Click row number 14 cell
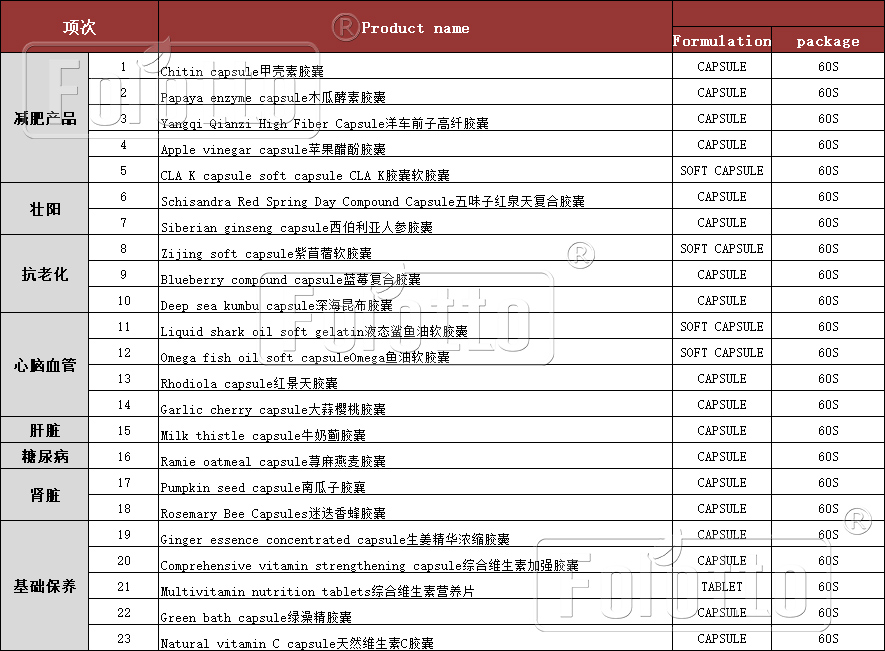The height and width of the screenshot is (651, 885). click(x=124, y=404)
